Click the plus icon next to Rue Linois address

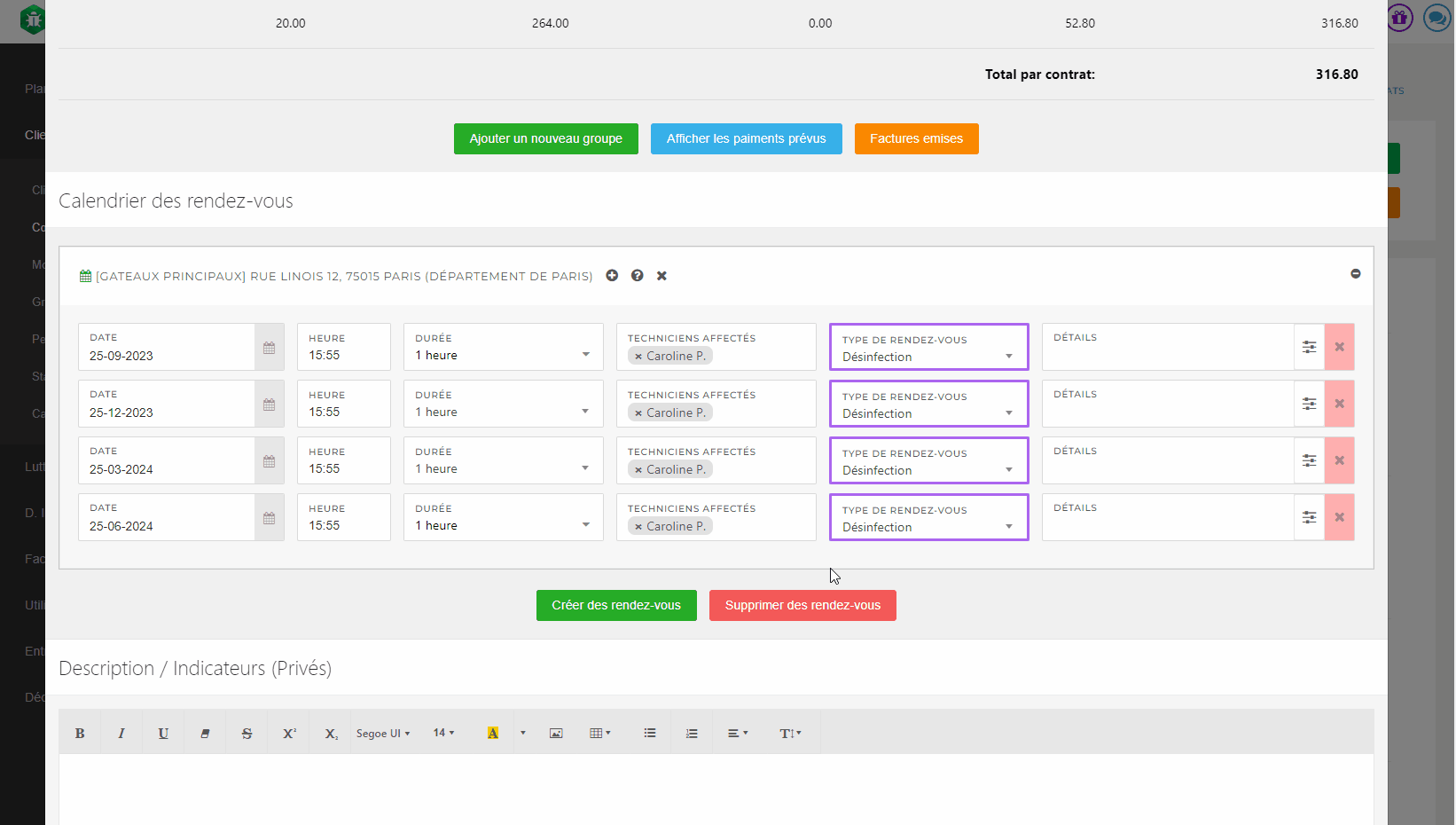tap(612, 276)
